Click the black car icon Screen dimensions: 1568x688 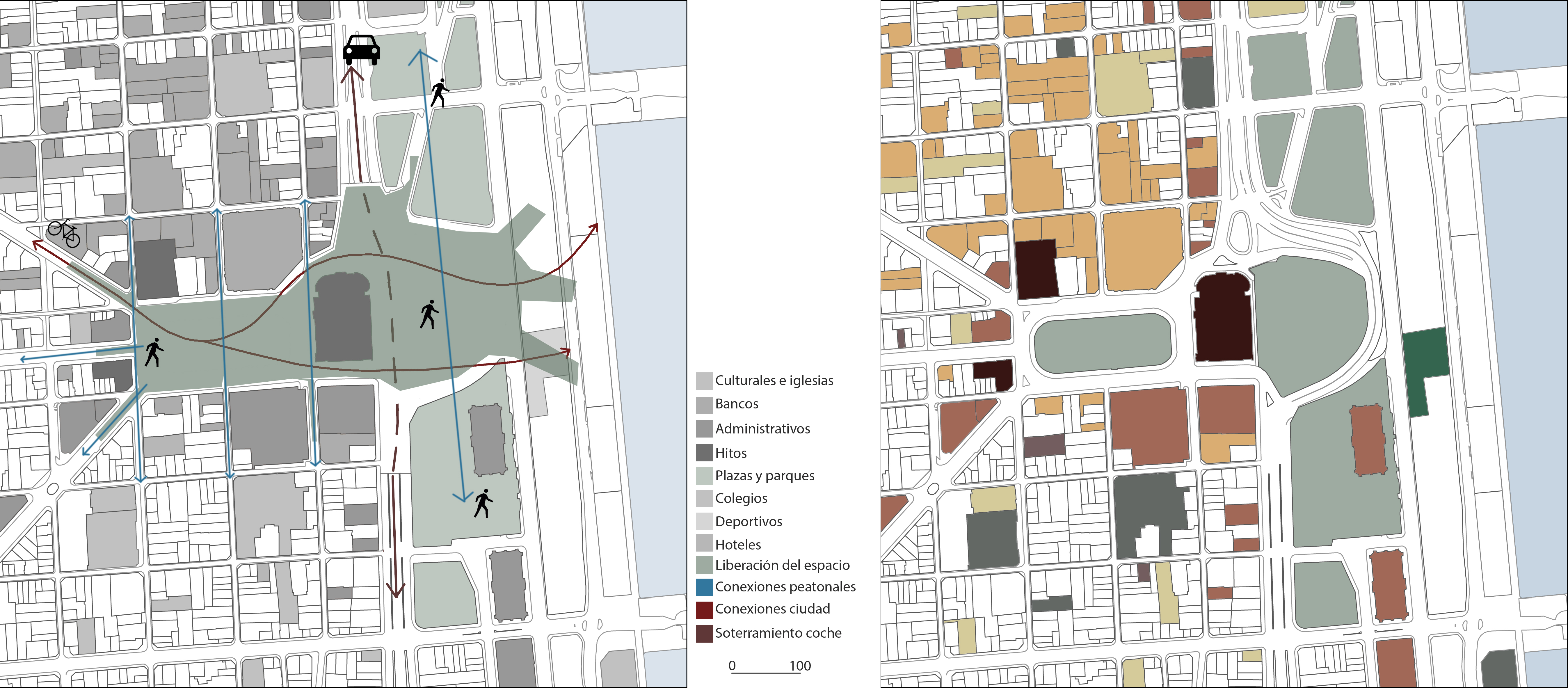[x=362, y=49]
